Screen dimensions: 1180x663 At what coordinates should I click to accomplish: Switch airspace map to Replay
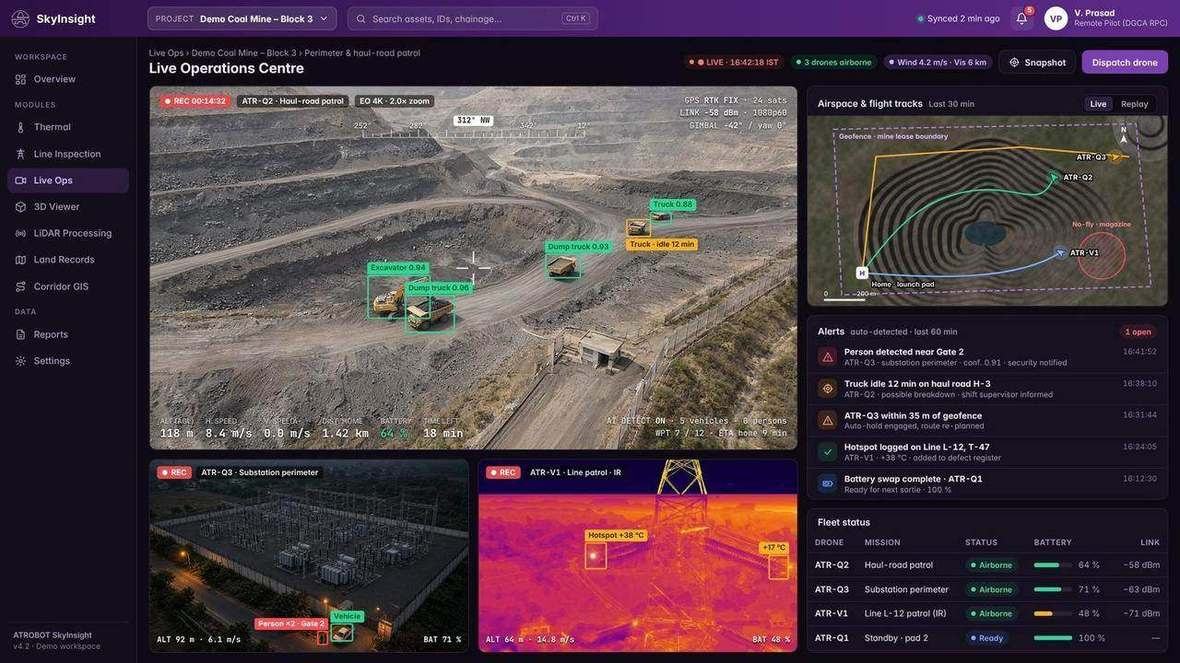(1134, 104)
